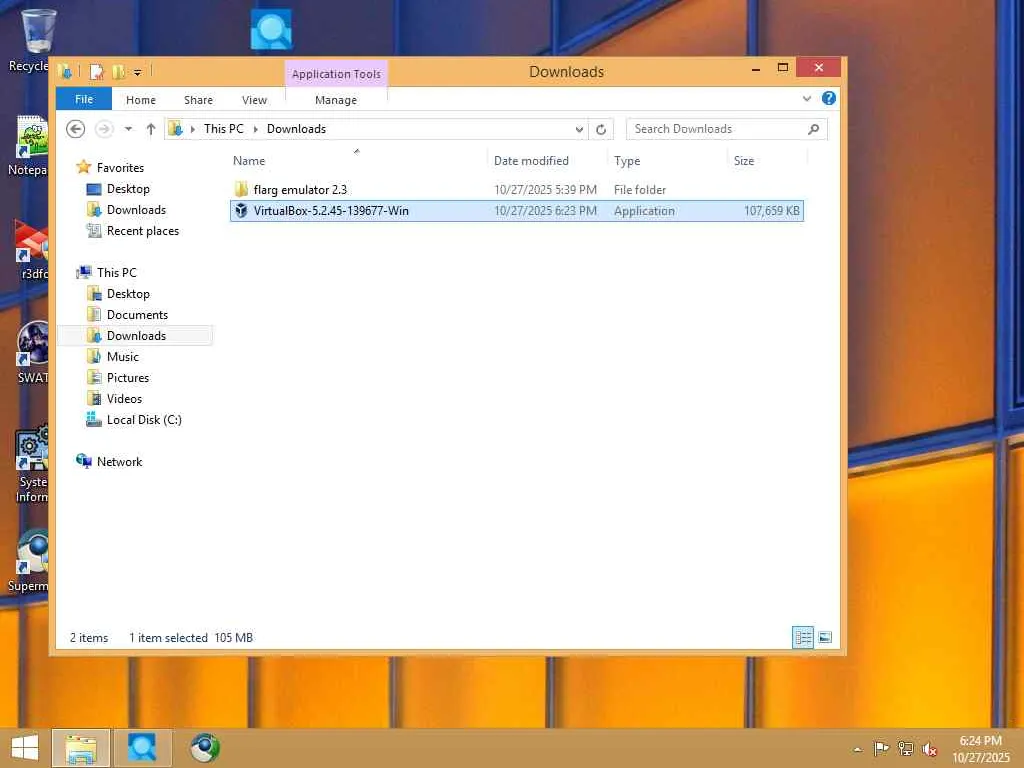Open Downloads under Favorites
Image resolution: width=1024 pixels, height=768 pixels.
[136, 210]
